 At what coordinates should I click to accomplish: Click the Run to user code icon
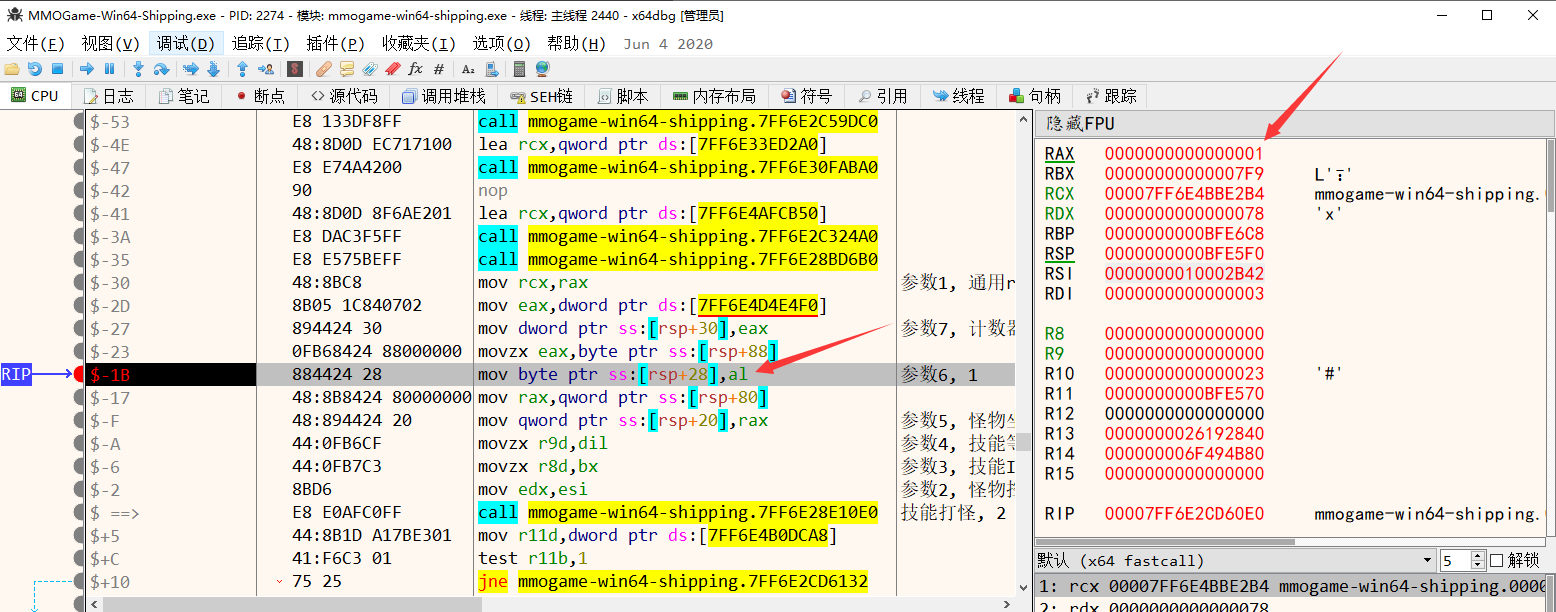point(266,69)
